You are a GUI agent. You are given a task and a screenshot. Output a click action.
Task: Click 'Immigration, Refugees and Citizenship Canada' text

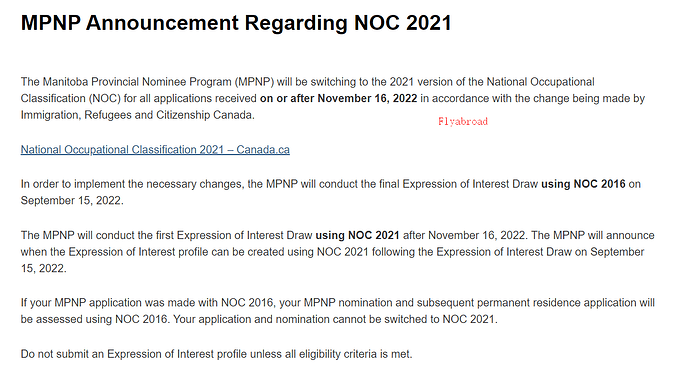(x=137, y=115)
